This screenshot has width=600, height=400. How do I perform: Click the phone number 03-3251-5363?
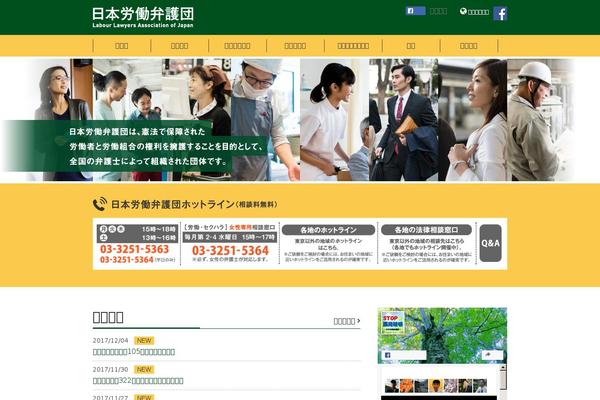pyautogui.click(x=134, y=249)
